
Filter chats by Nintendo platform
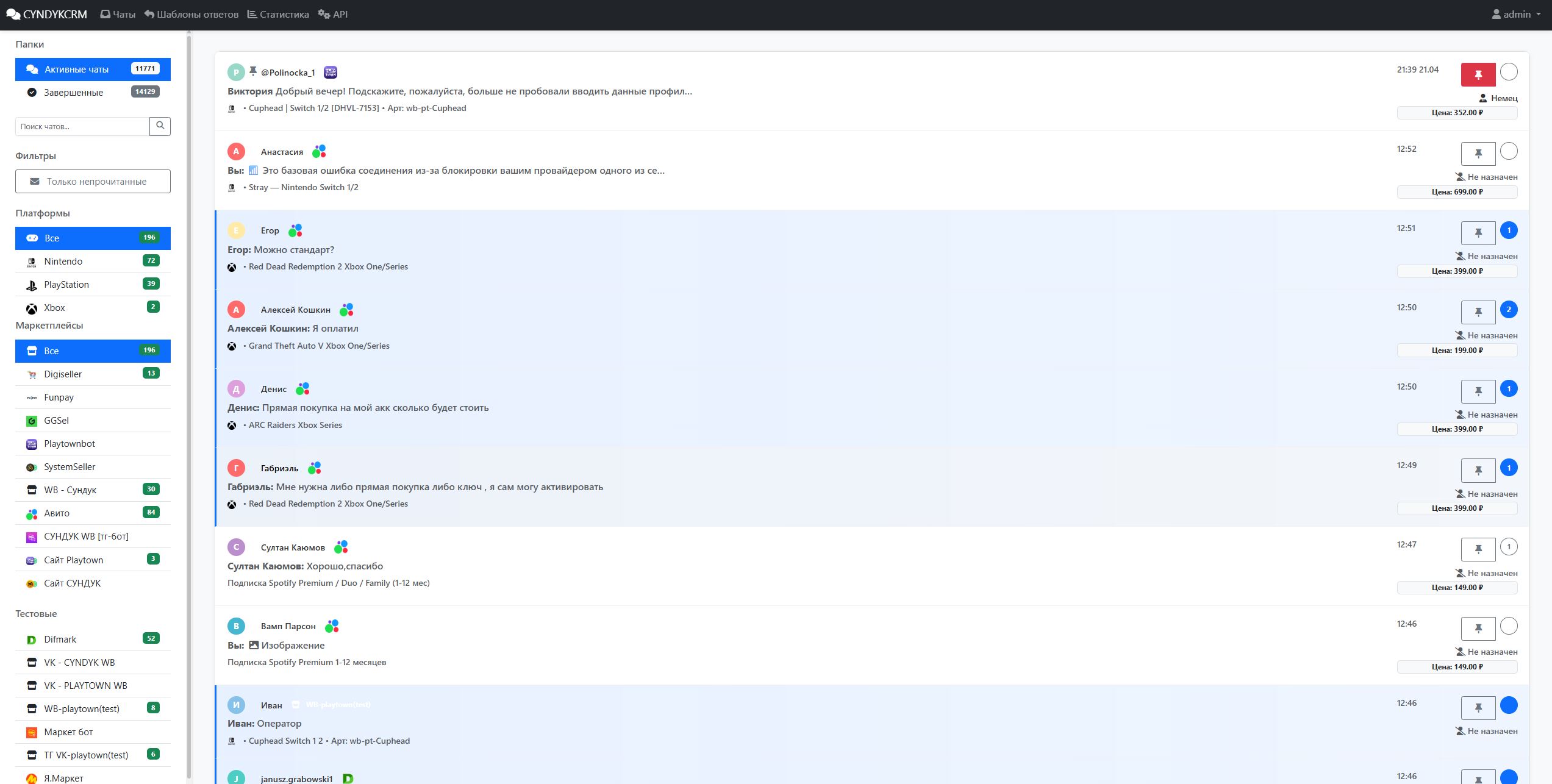(x=93, y=261)
